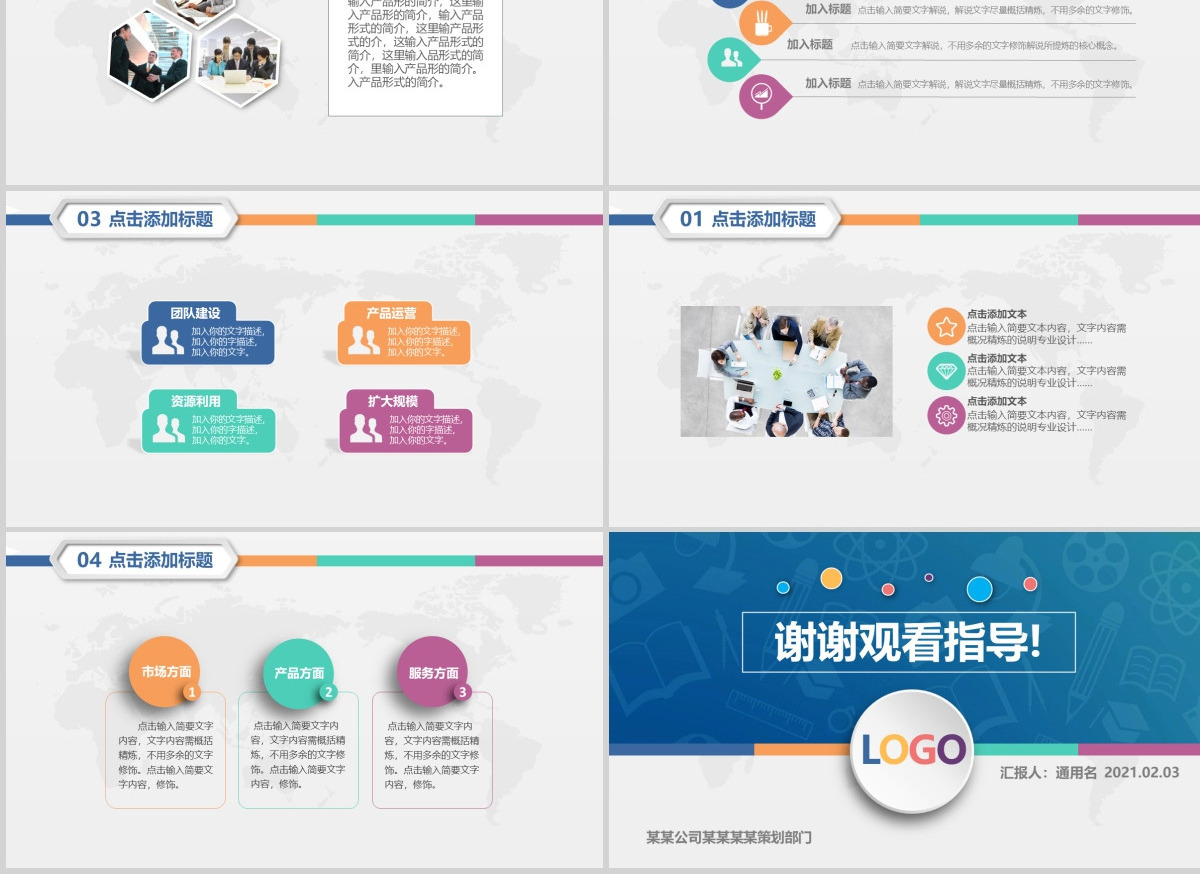
Task: Click 点击添加文本 beside the gear icon
Action: (996, 401)
